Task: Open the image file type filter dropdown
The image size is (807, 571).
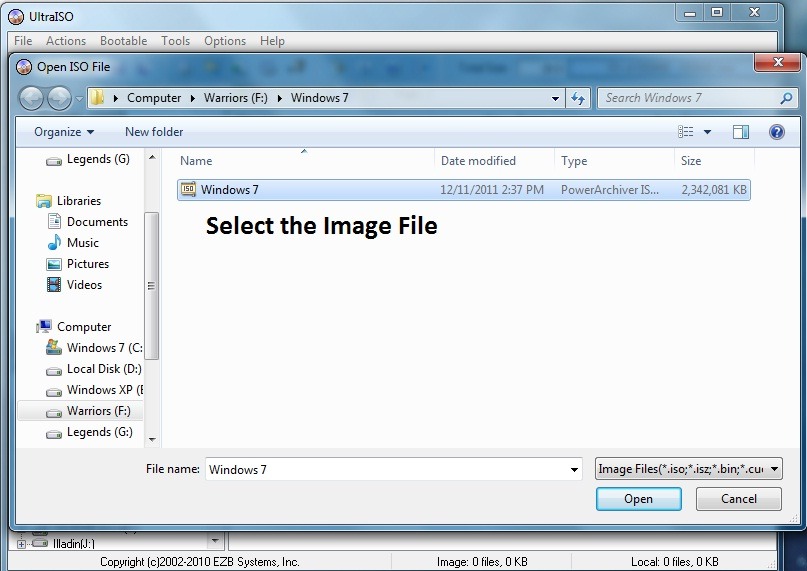Action: (x=688, y=469)
